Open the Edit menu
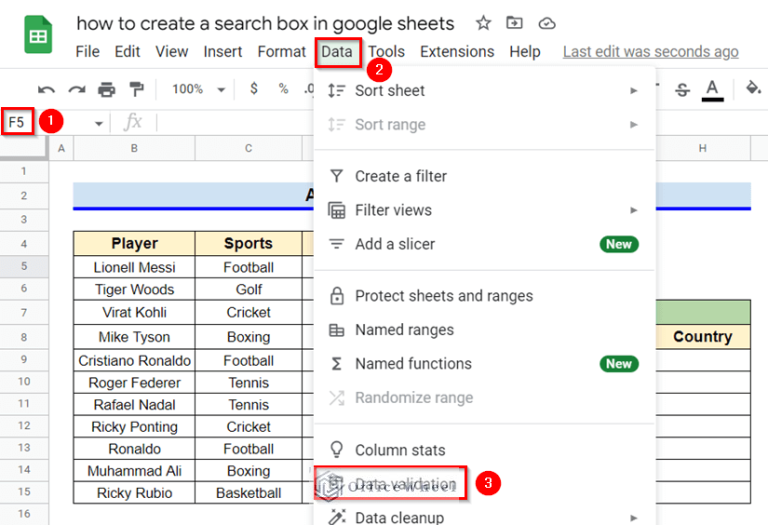This screenshot has width=768, height=525. click(x=127, y=51)
